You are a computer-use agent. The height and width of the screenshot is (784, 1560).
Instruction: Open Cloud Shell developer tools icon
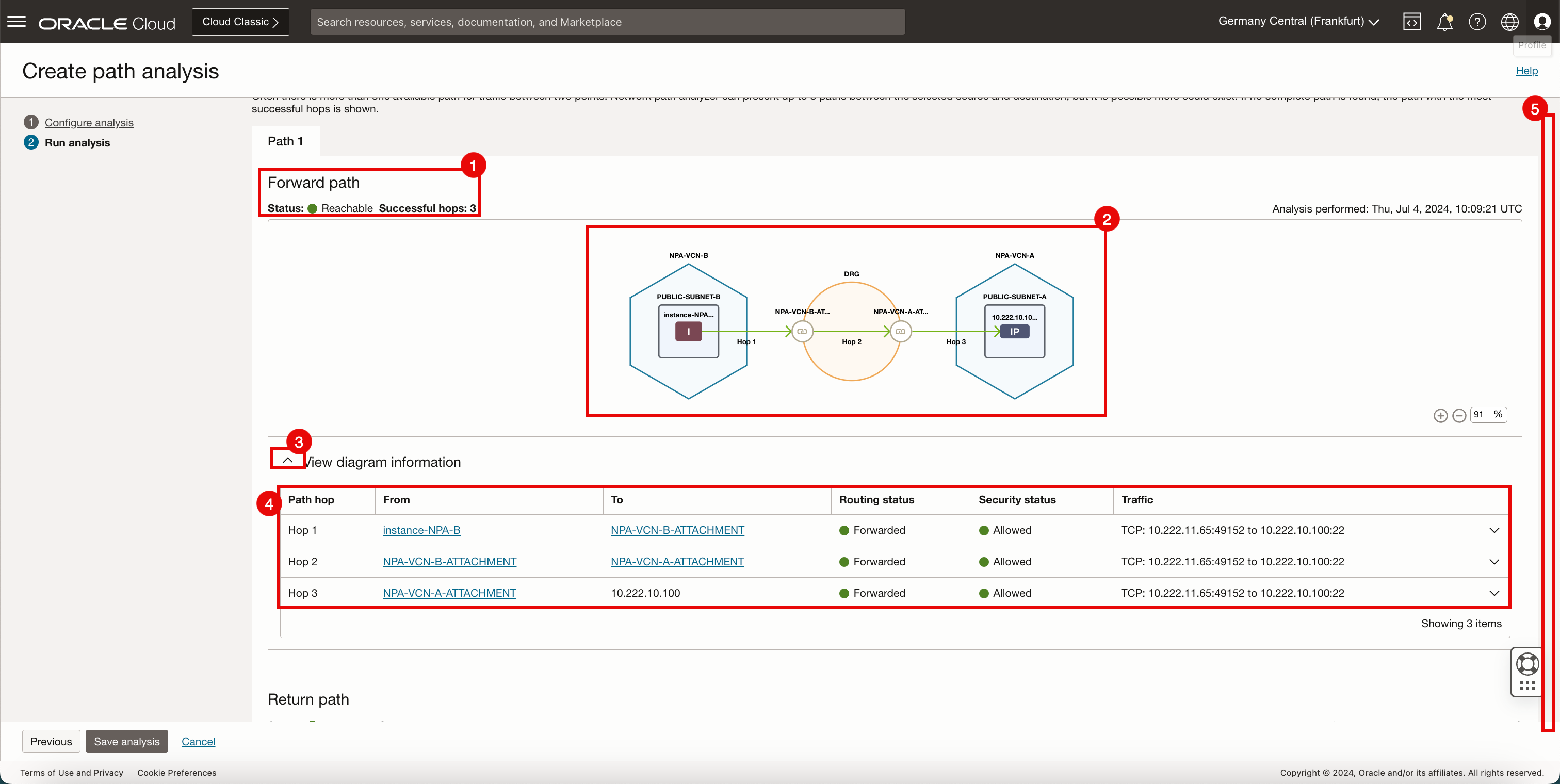click(x=1411, y=22)
